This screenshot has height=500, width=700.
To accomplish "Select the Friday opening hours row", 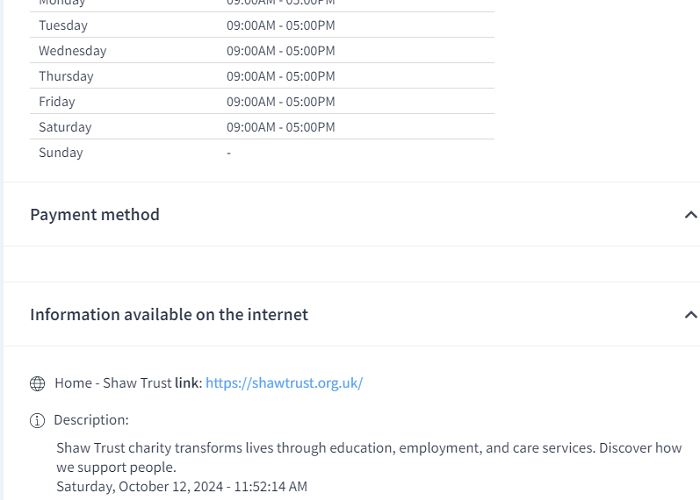I will pos(262,102).
